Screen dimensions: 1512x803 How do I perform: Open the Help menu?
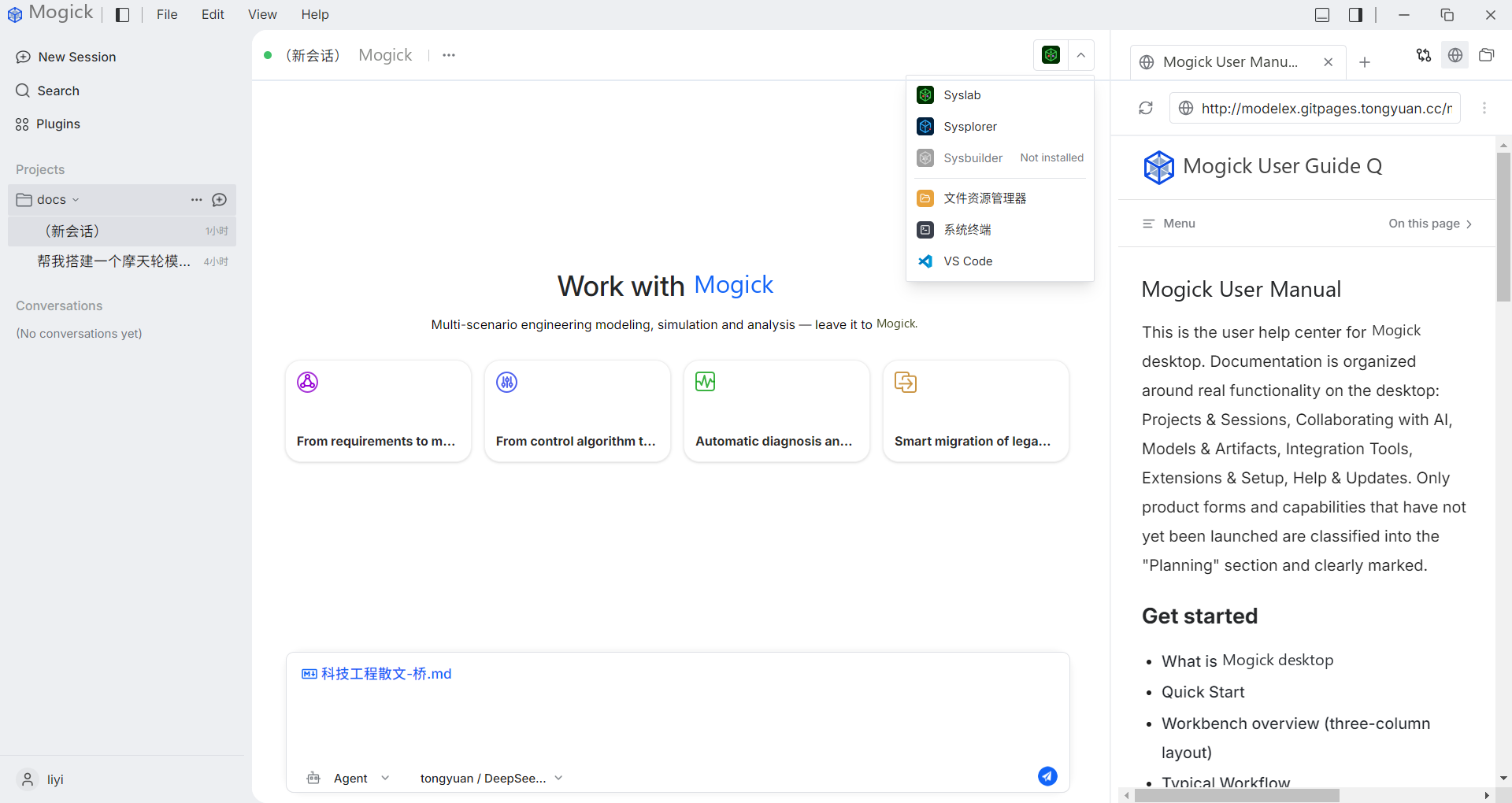[x=315, y=14]
